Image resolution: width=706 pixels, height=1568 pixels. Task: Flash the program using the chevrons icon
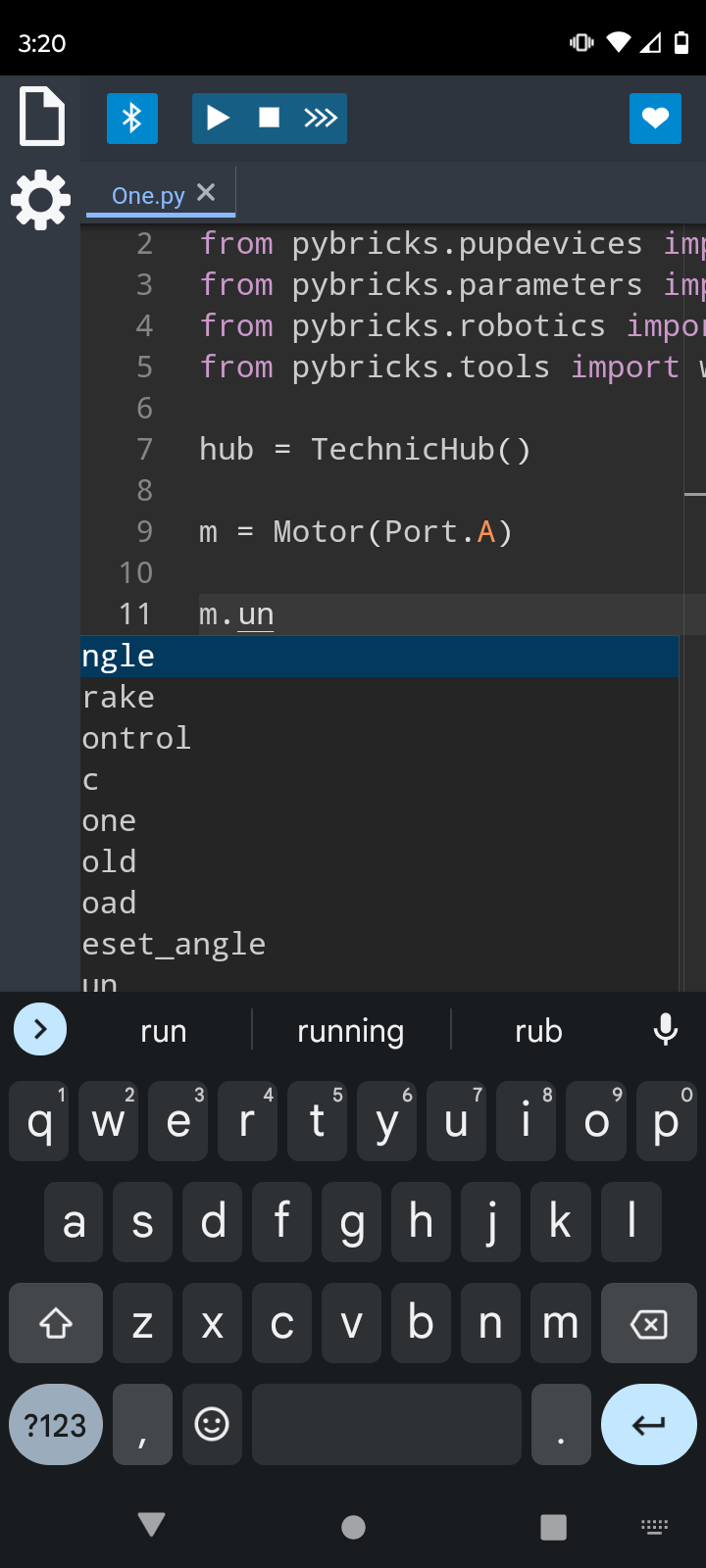[x=321, y=118]
